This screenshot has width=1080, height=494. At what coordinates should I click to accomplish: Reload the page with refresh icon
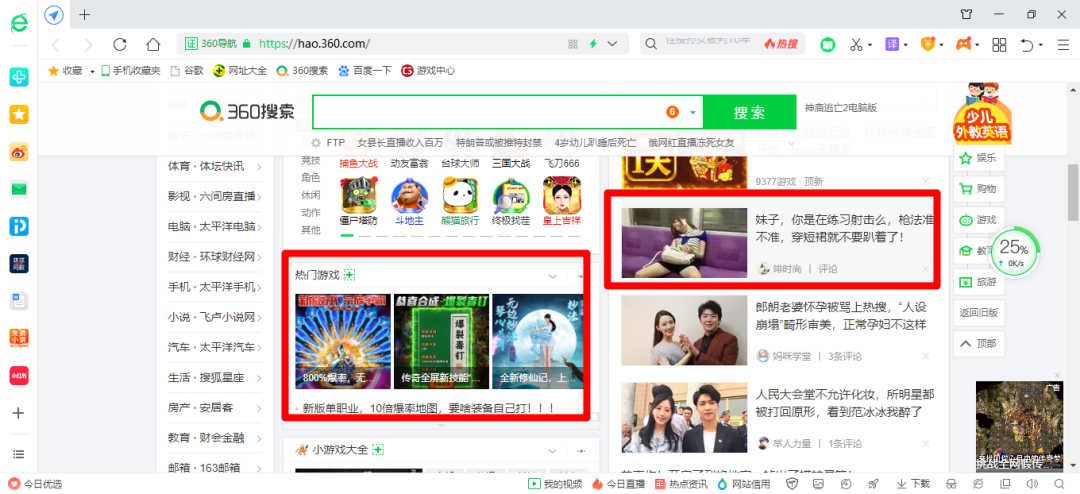(120, 45)
